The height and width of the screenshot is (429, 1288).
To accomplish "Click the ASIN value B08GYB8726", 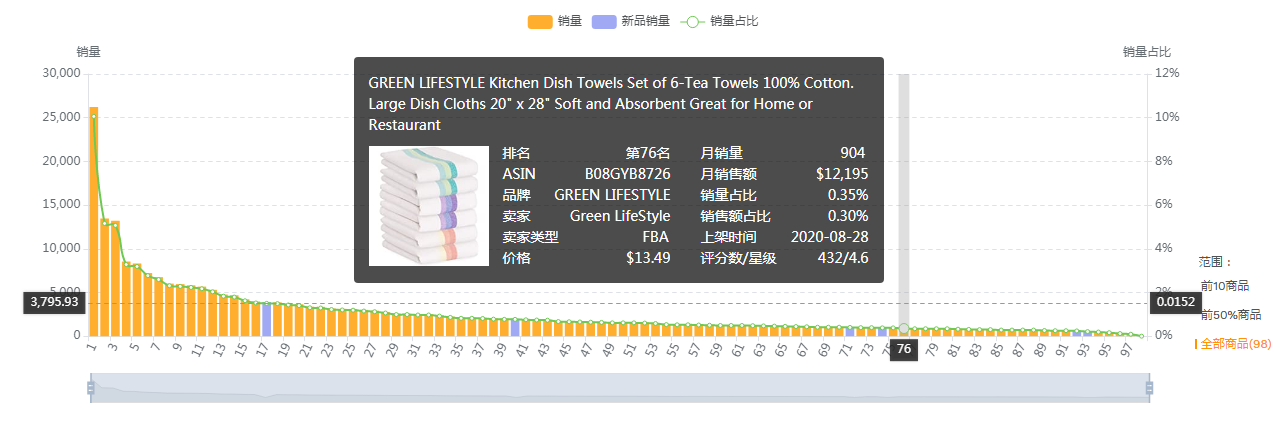I will point(627,174).
